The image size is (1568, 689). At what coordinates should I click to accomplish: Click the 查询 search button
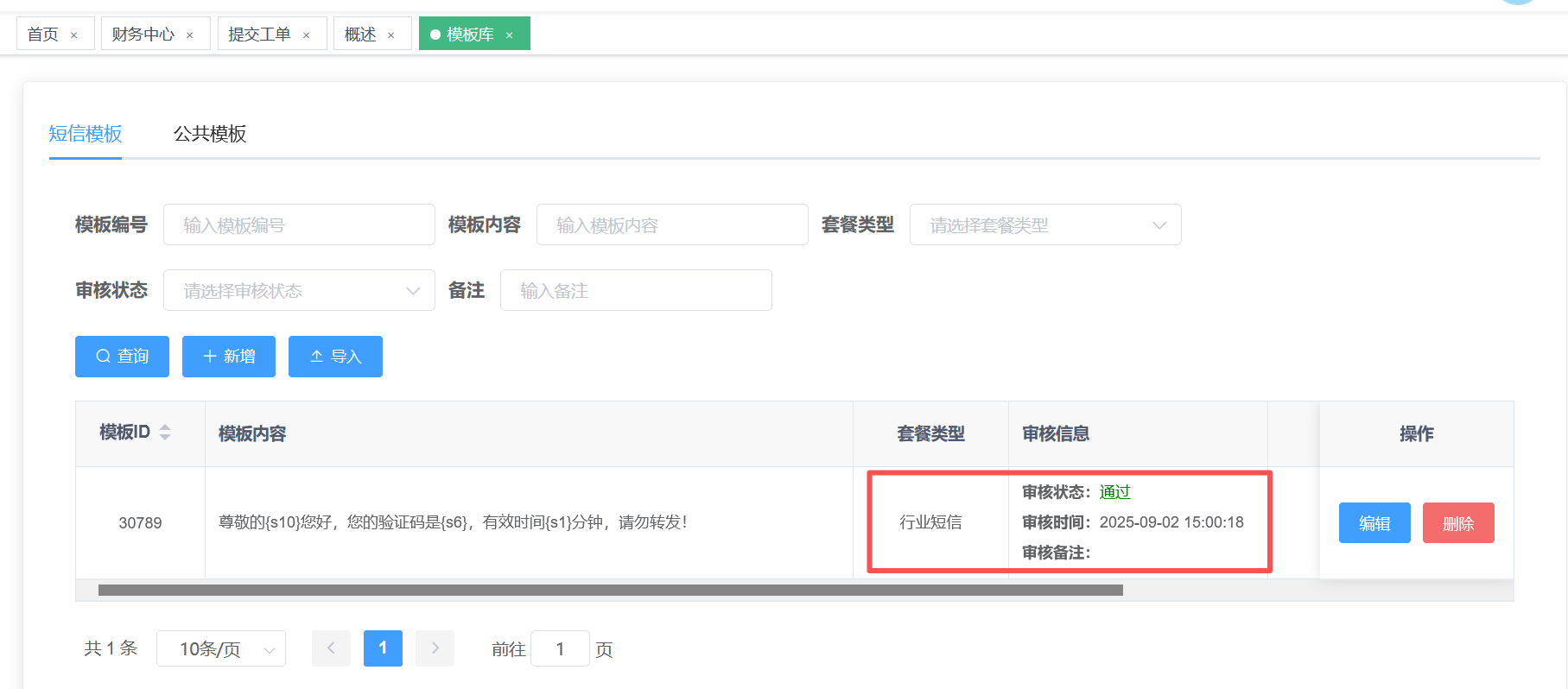122,357
